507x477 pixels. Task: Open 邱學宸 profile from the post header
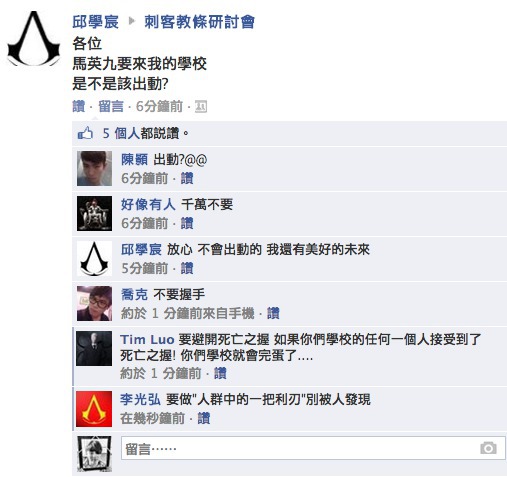point(95,22)
